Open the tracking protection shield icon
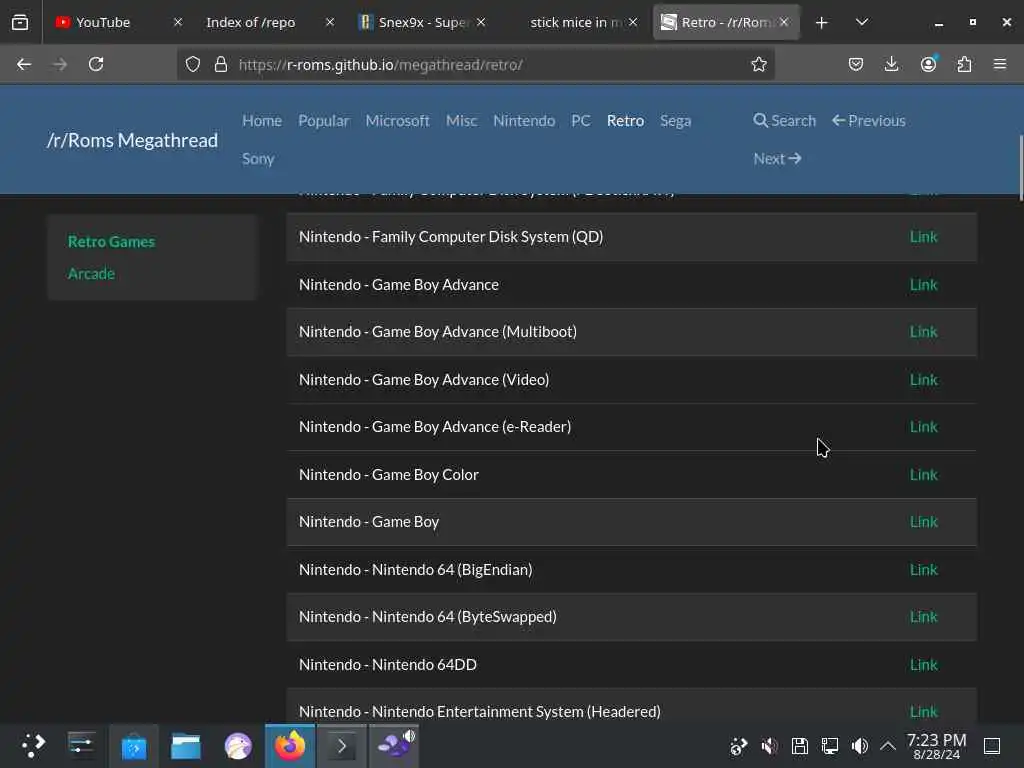 [x=193, y=64]
